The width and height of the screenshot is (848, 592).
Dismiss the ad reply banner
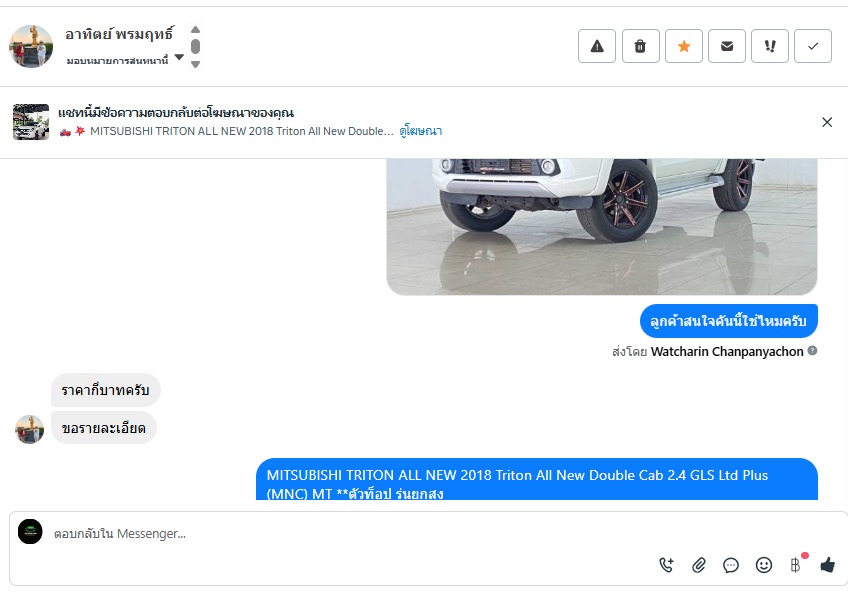click(x=827, y=122)
